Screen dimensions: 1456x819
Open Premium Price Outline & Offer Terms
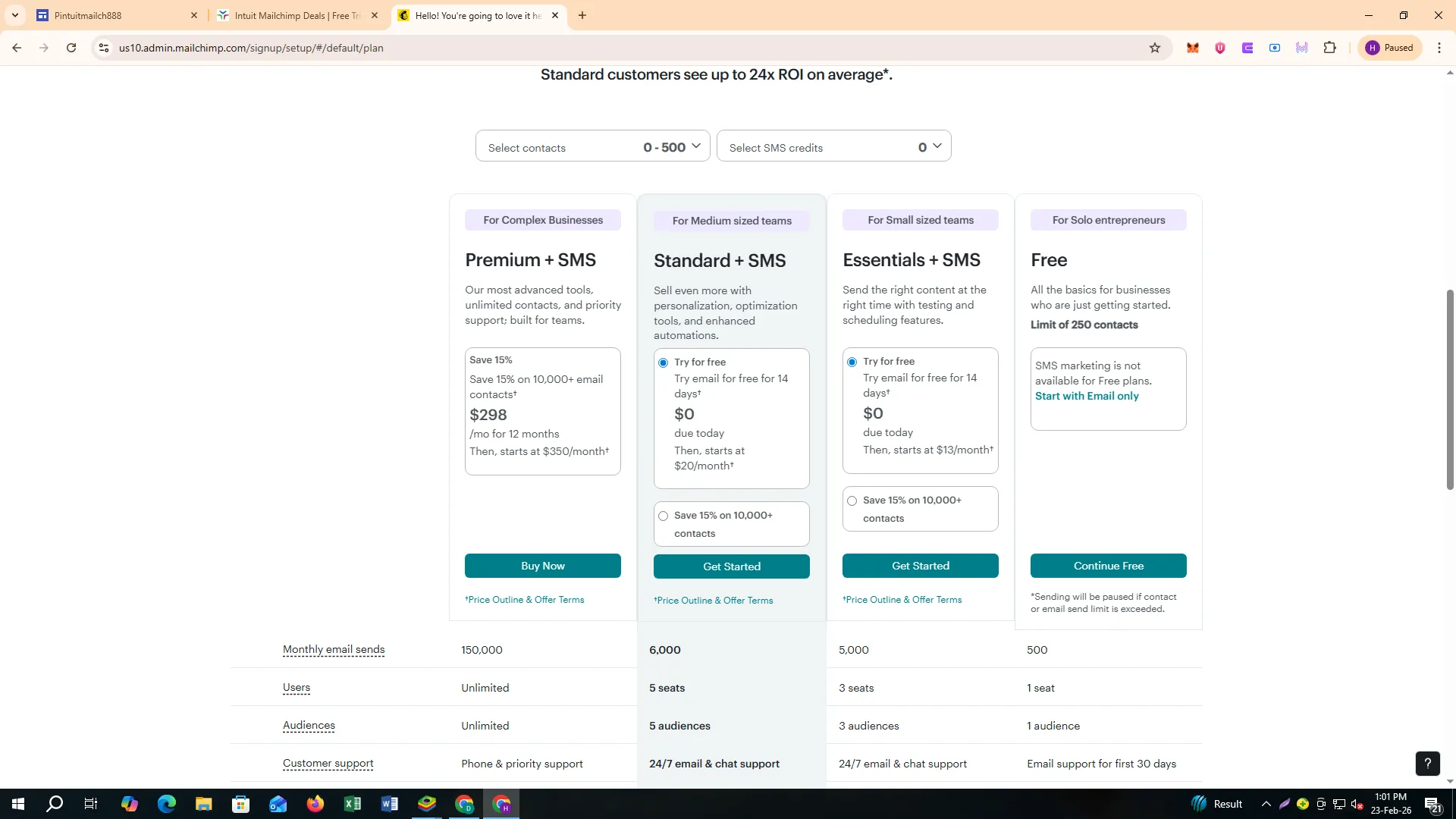pos(525,600)
